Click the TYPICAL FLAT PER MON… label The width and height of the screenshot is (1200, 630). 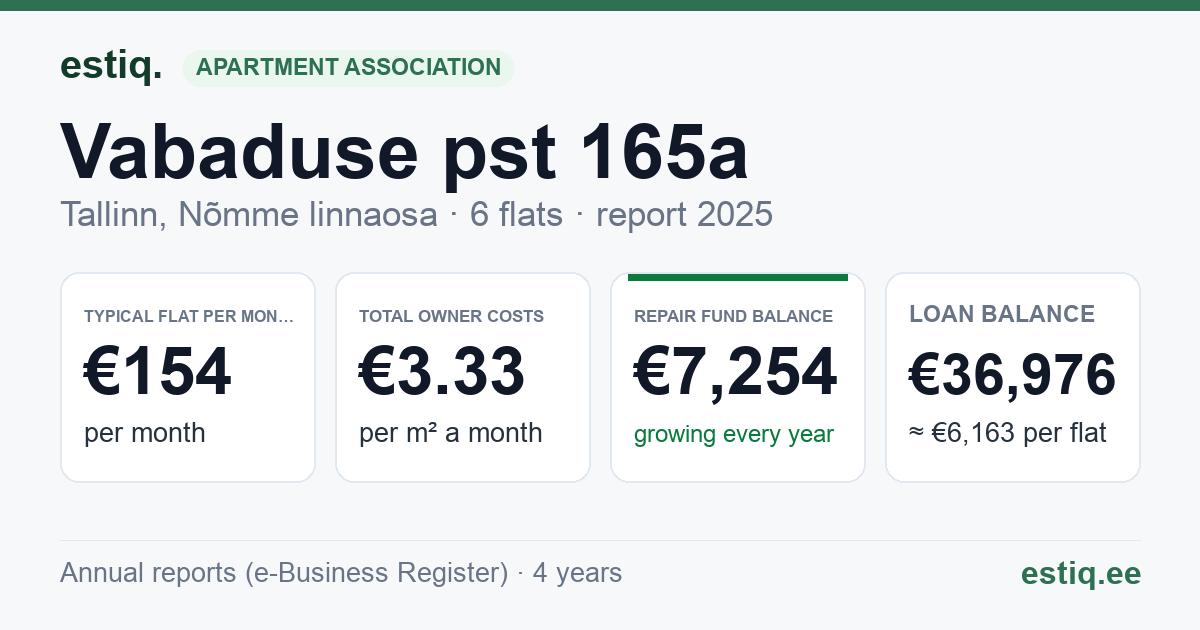click(189, 316)
